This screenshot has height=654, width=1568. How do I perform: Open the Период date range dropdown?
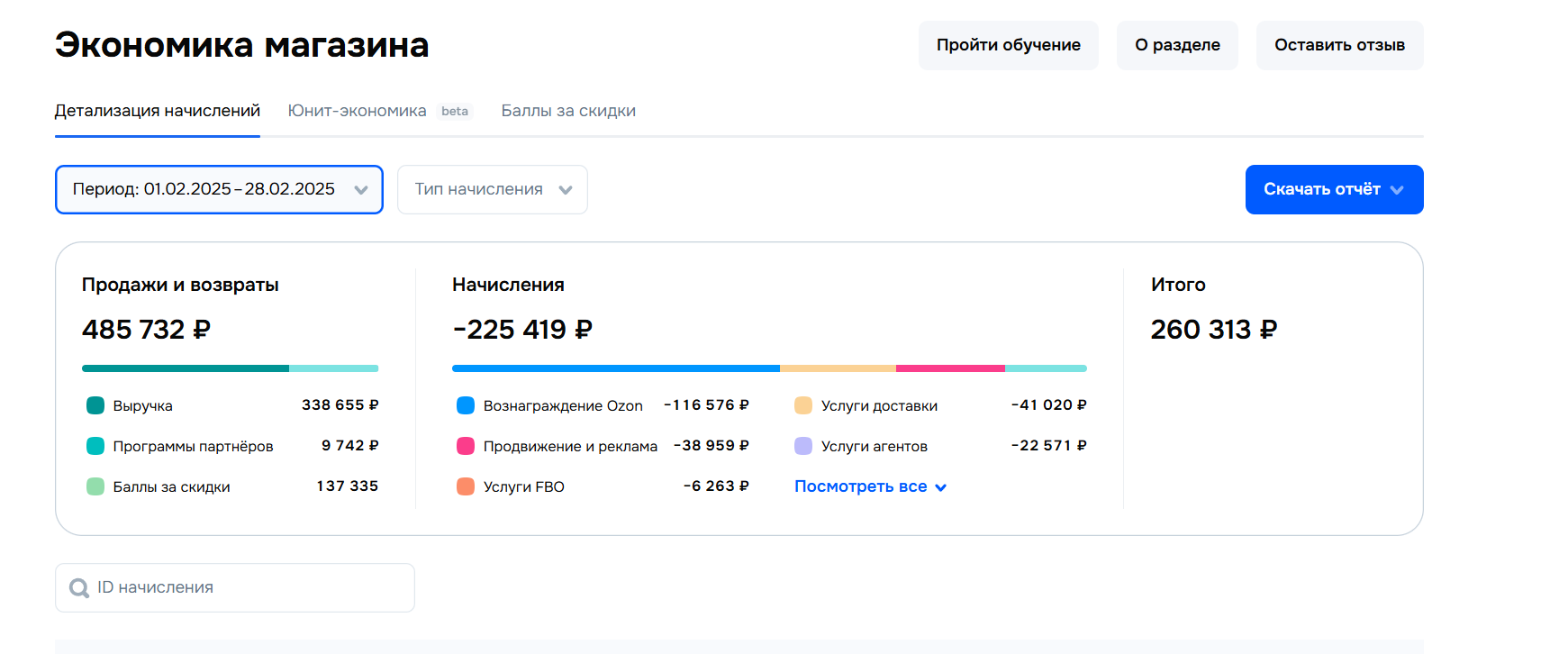(219, 189)
